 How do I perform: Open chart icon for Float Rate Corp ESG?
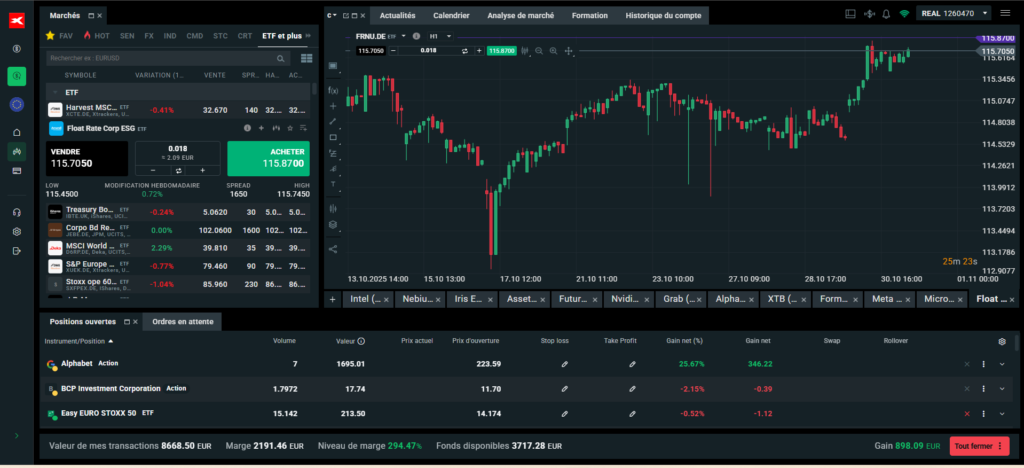[276, 129]
